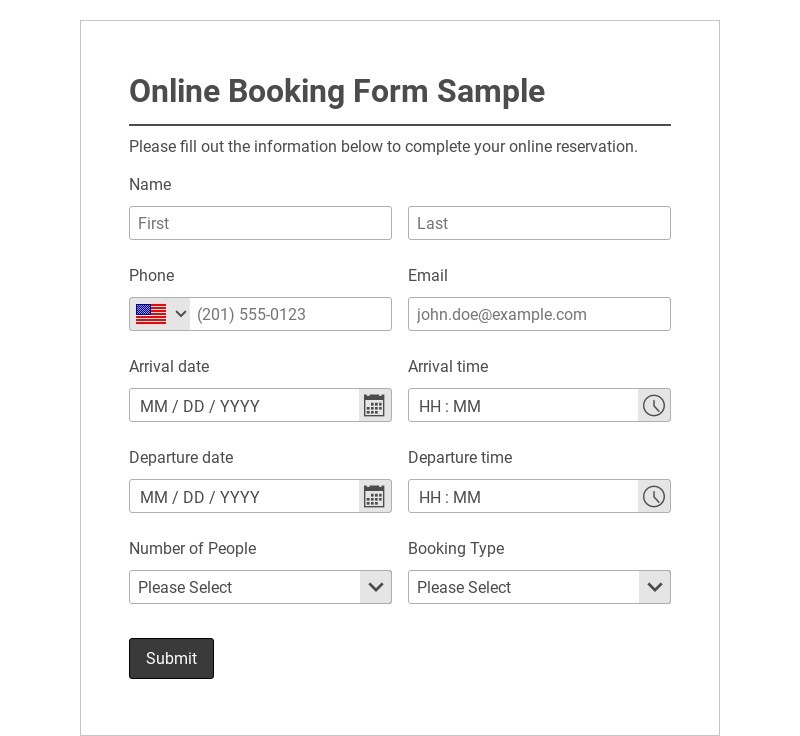This screenshot has height=736, width=800.
Task: Click the Departure time HH:MM field
Action: coord(523,497)
